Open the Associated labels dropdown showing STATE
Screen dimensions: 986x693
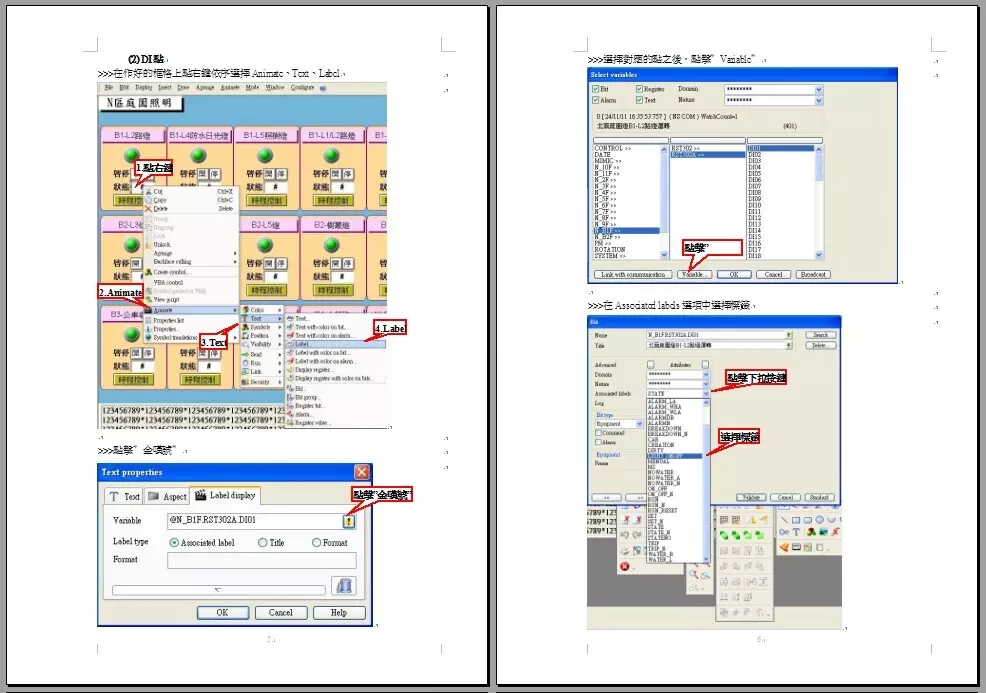(705, 394)
